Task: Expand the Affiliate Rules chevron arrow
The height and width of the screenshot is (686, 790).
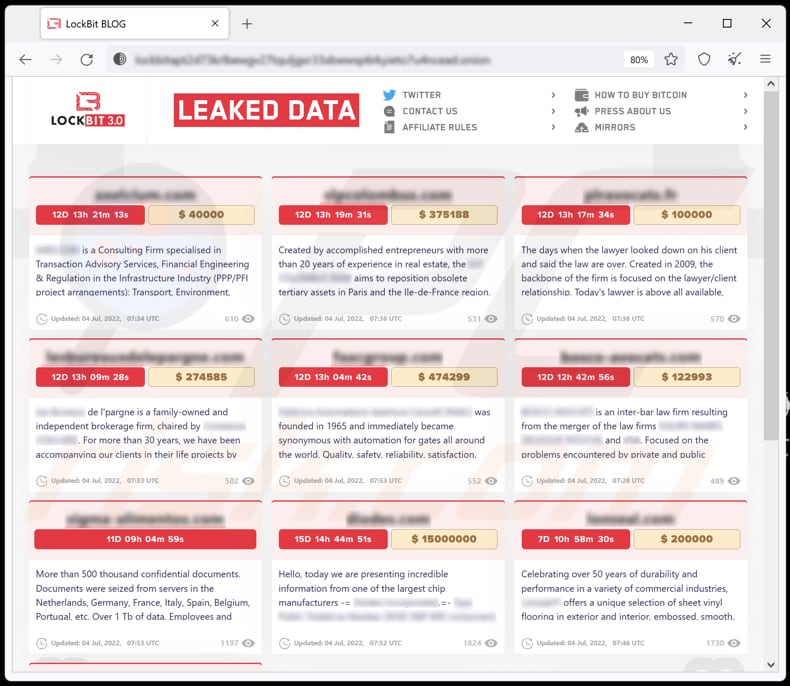Action: [553, 127]
